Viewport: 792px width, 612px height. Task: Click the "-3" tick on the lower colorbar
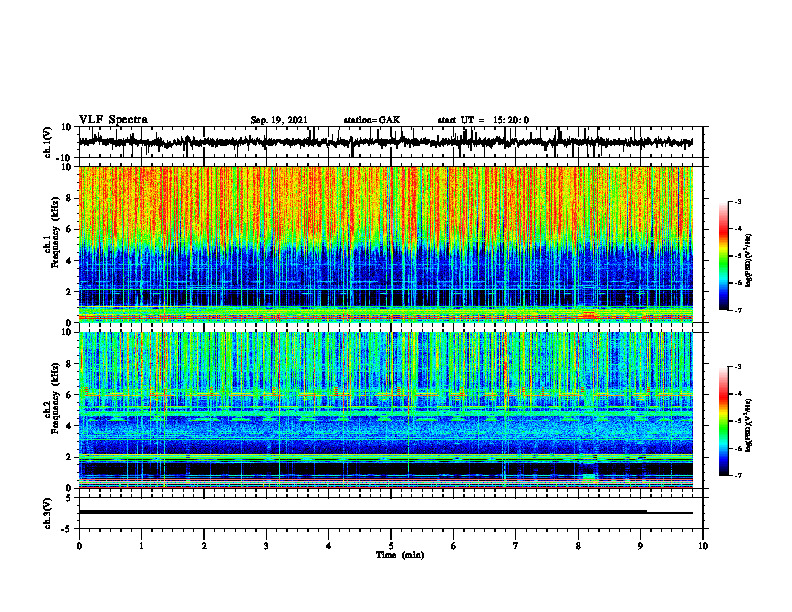point(738,367)
